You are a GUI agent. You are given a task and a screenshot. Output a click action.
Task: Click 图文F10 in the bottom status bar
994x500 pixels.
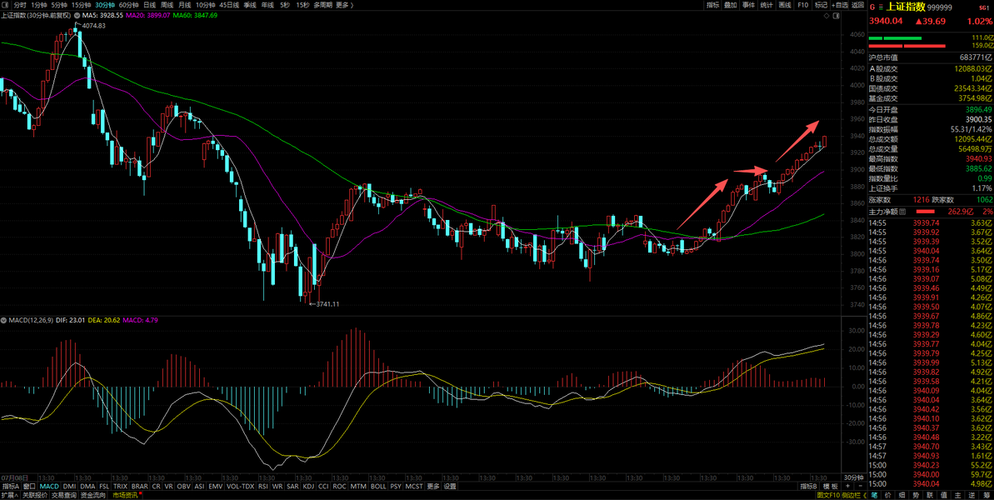[828, 495]
